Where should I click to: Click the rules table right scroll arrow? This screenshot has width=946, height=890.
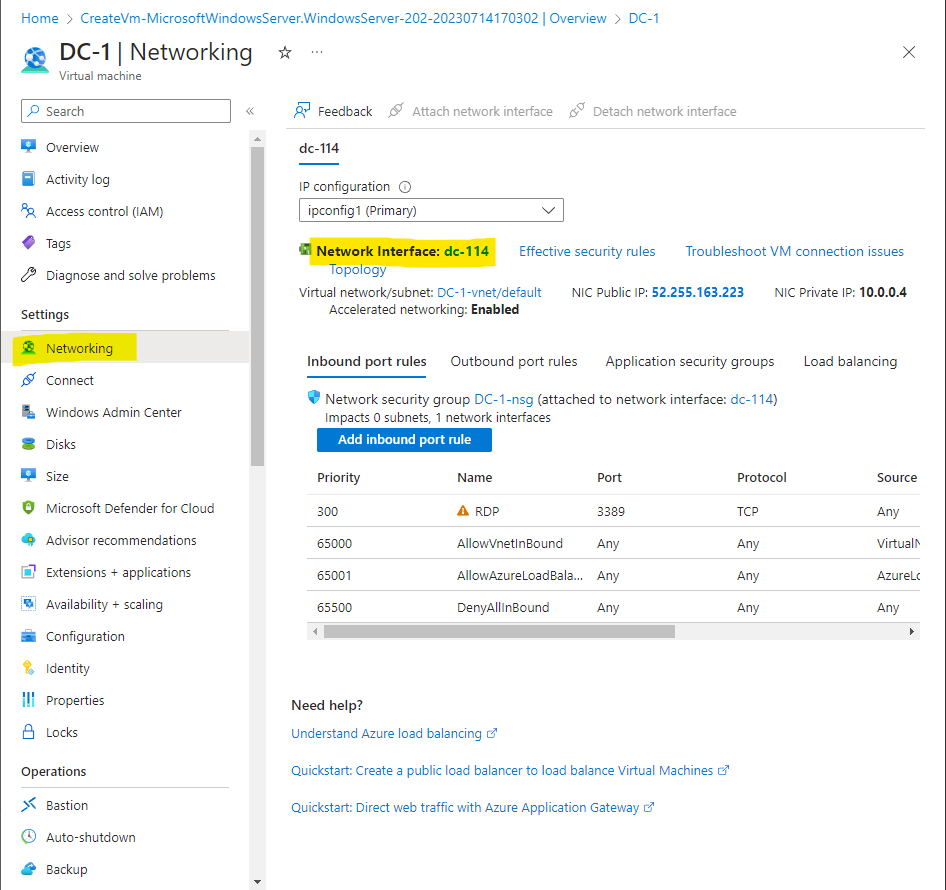pyautogui.click(x=912, y=631)
